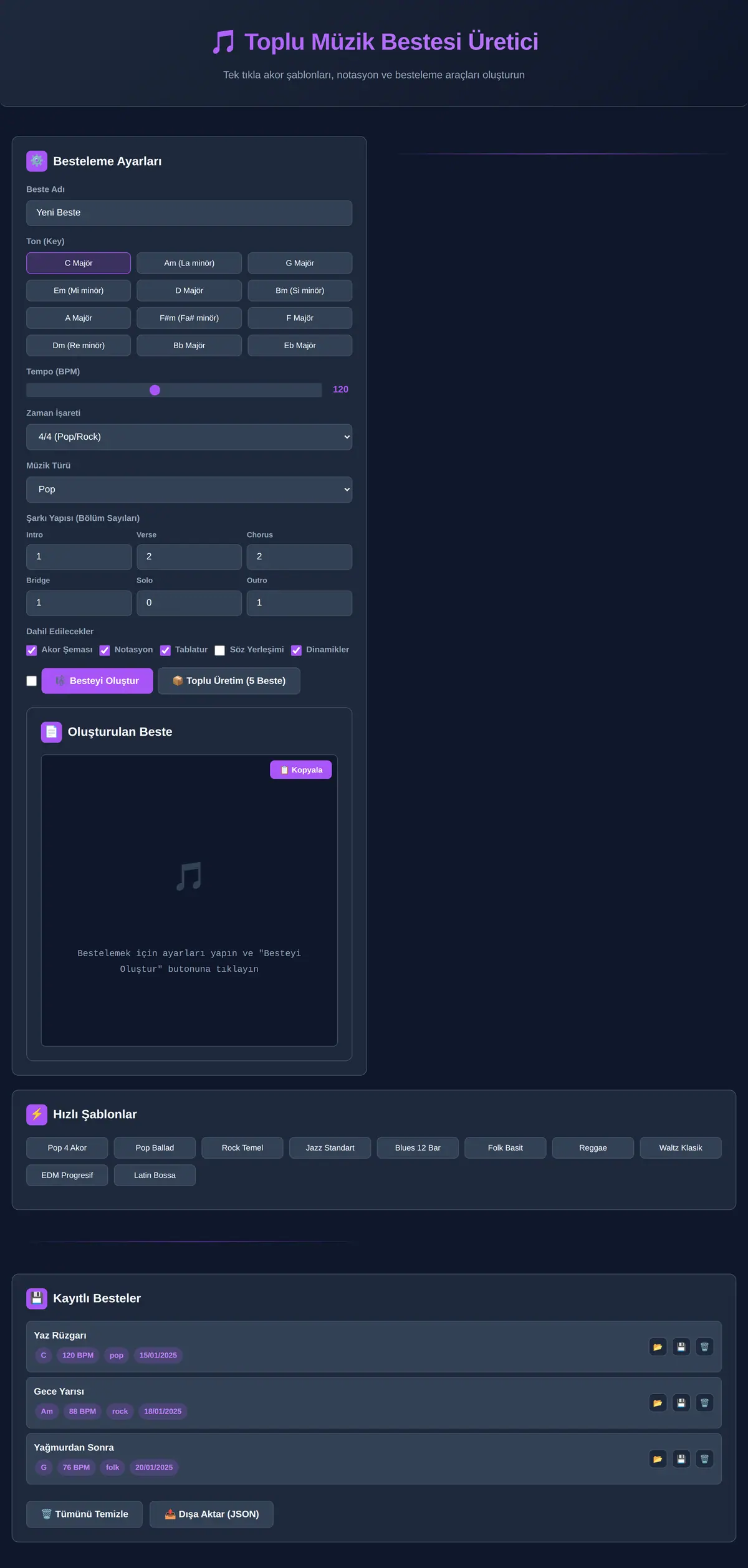Pick the A Majör key
Screen dimensions: 748x1568
tap(79, 318)
